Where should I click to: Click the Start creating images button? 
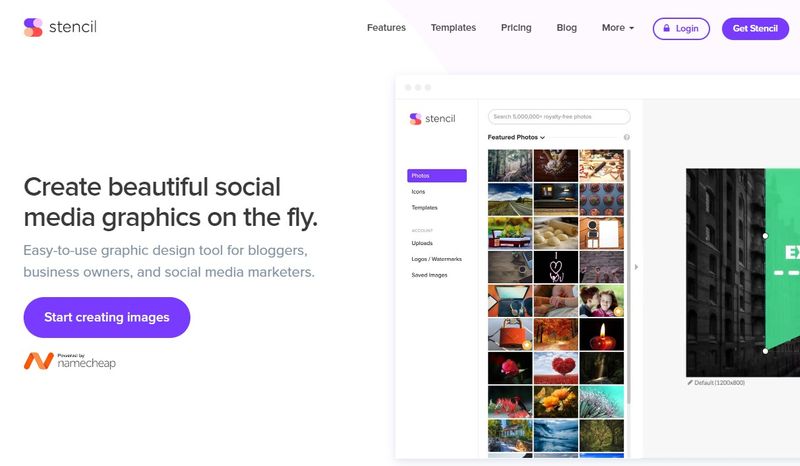point(107,317)
